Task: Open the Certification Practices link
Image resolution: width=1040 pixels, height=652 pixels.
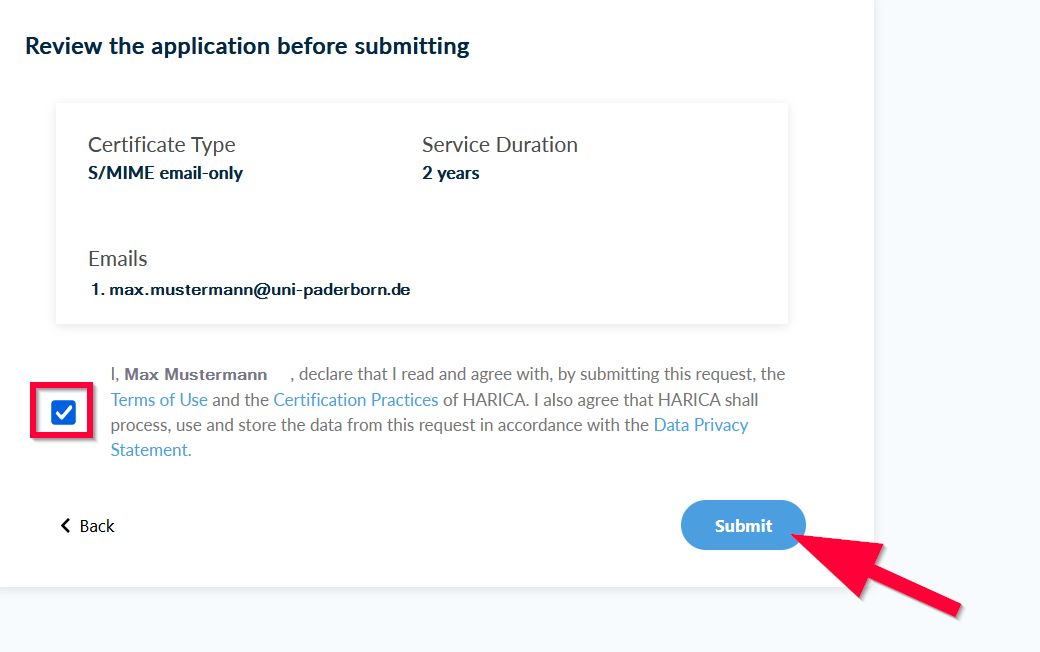Action: coord(356,400)
